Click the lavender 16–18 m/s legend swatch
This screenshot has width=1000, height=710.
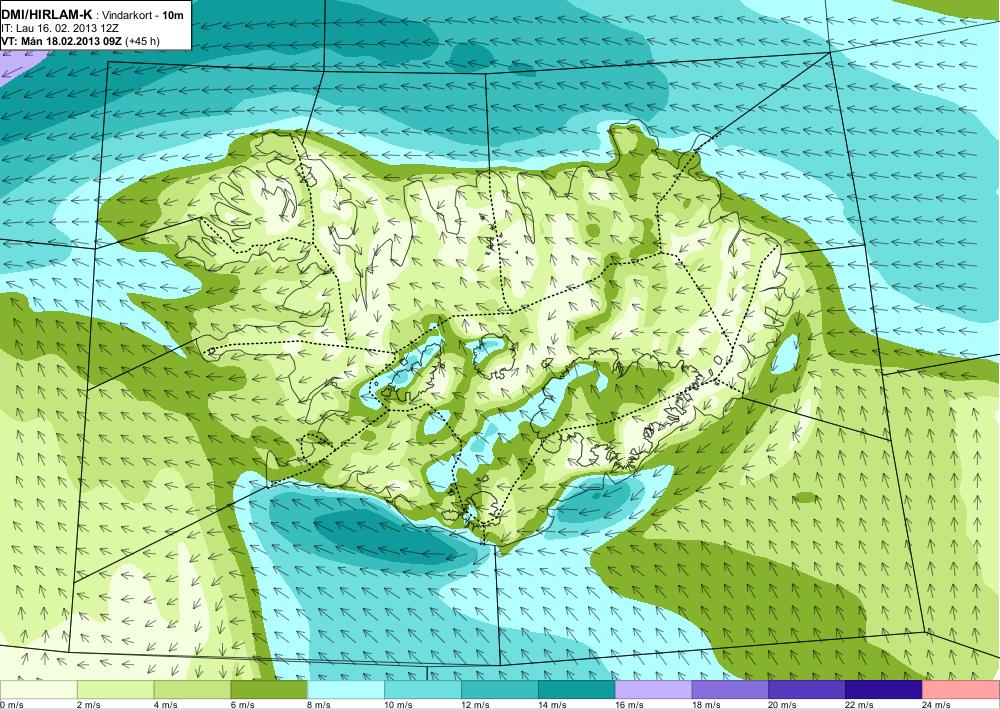654,690
